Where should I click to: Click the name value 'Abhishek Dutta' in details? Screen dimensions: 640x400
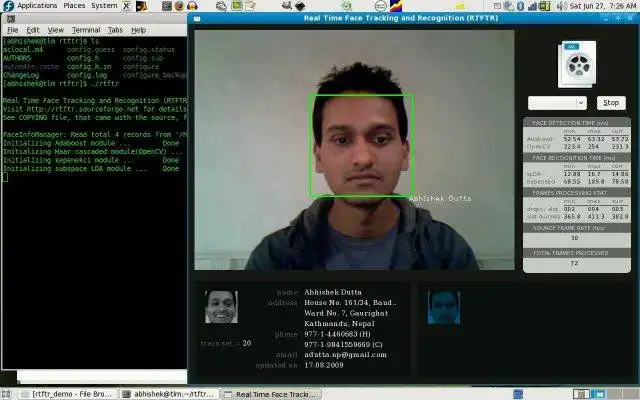click(x=333, y=292)
